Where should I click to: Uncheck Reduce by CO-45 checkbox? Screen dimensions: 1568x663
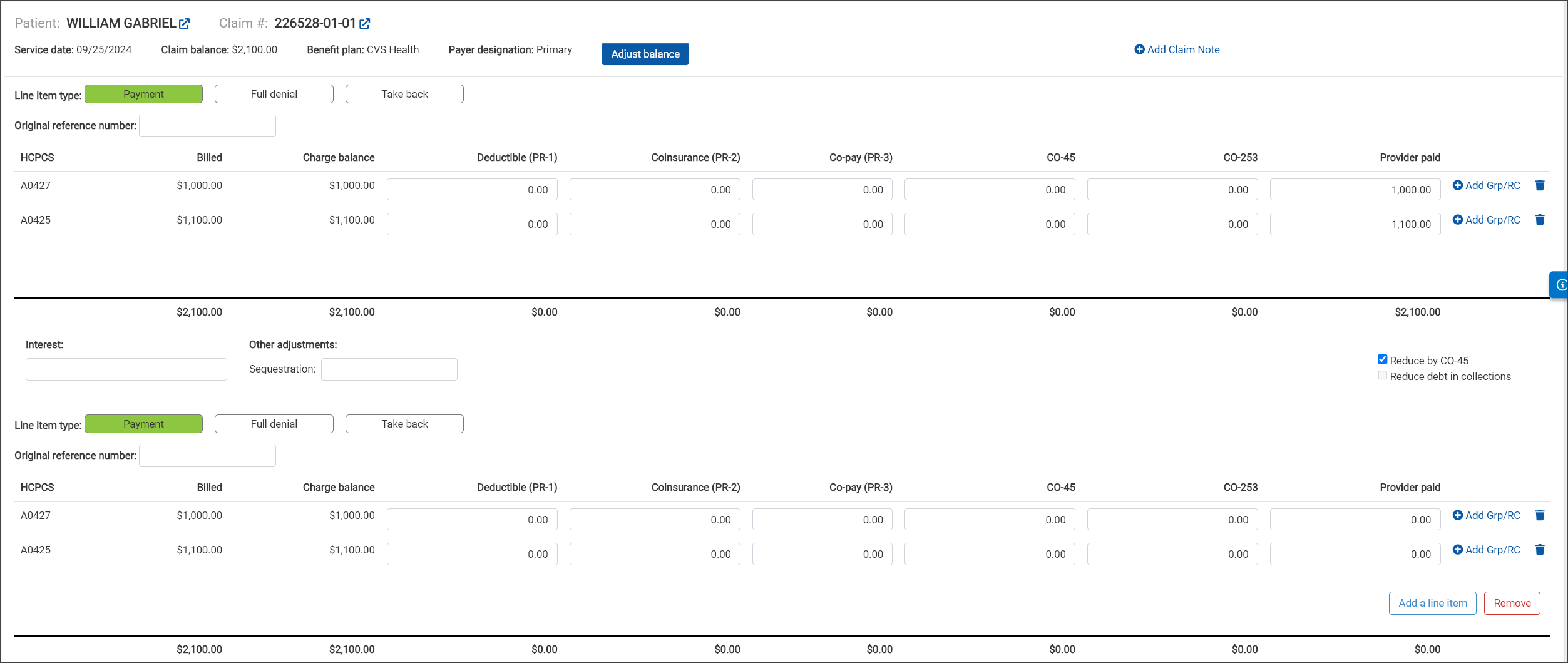click(x=1382, y=359)
